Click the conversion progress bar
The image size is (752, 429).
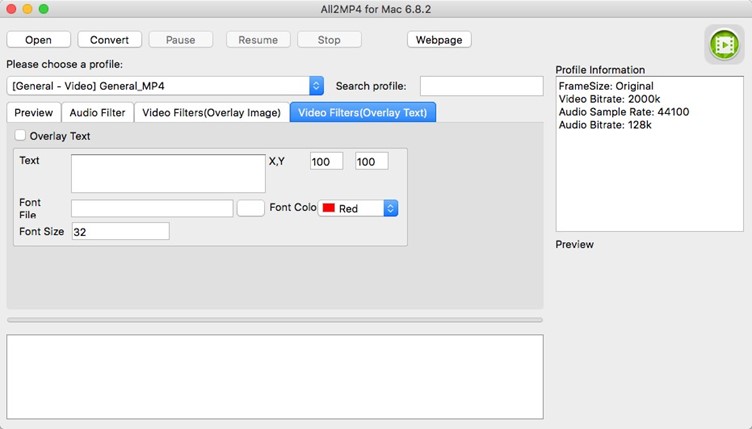pos(275,320)
